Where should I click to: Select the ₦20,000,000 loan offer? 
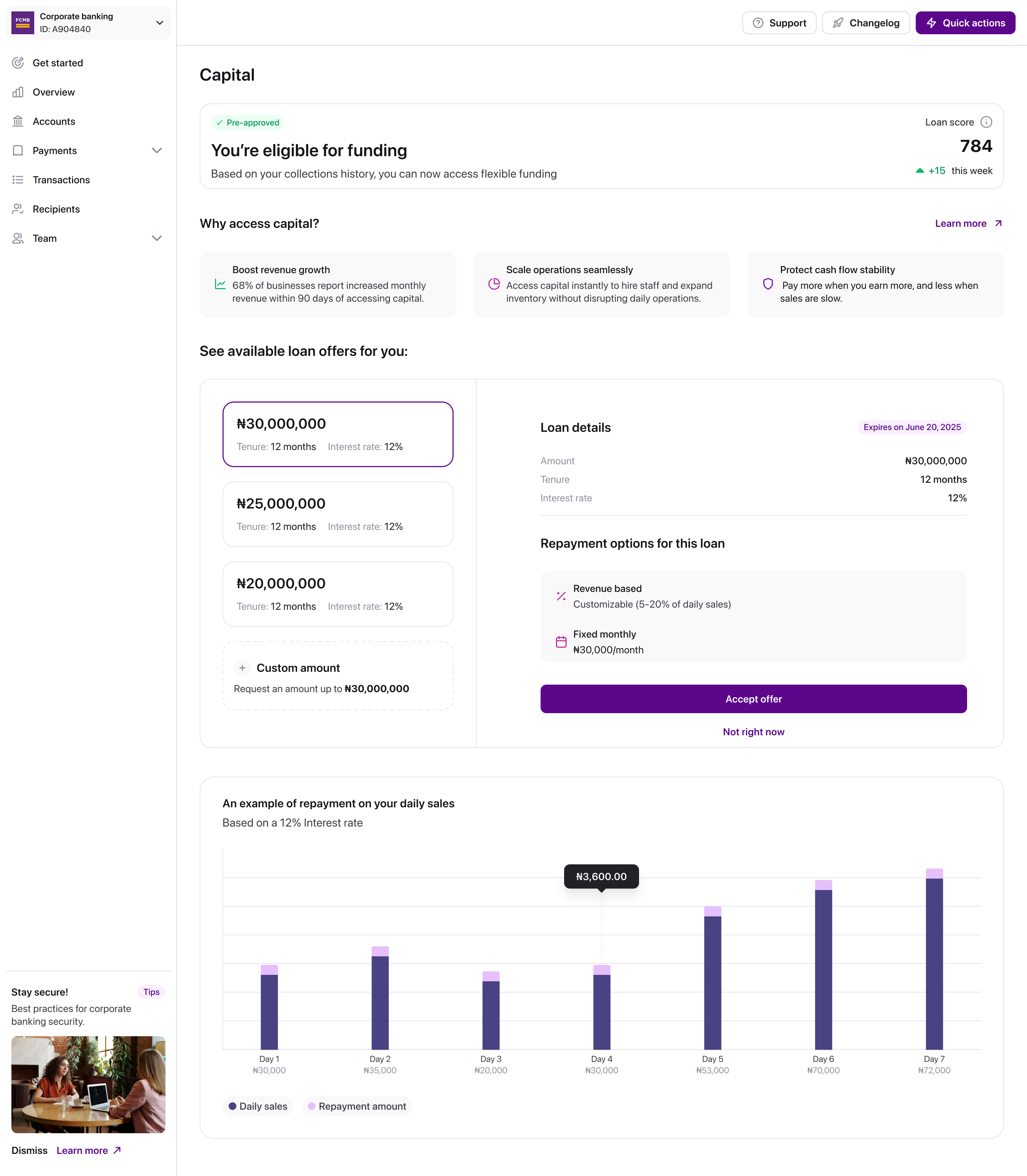[x=338, y=594]
